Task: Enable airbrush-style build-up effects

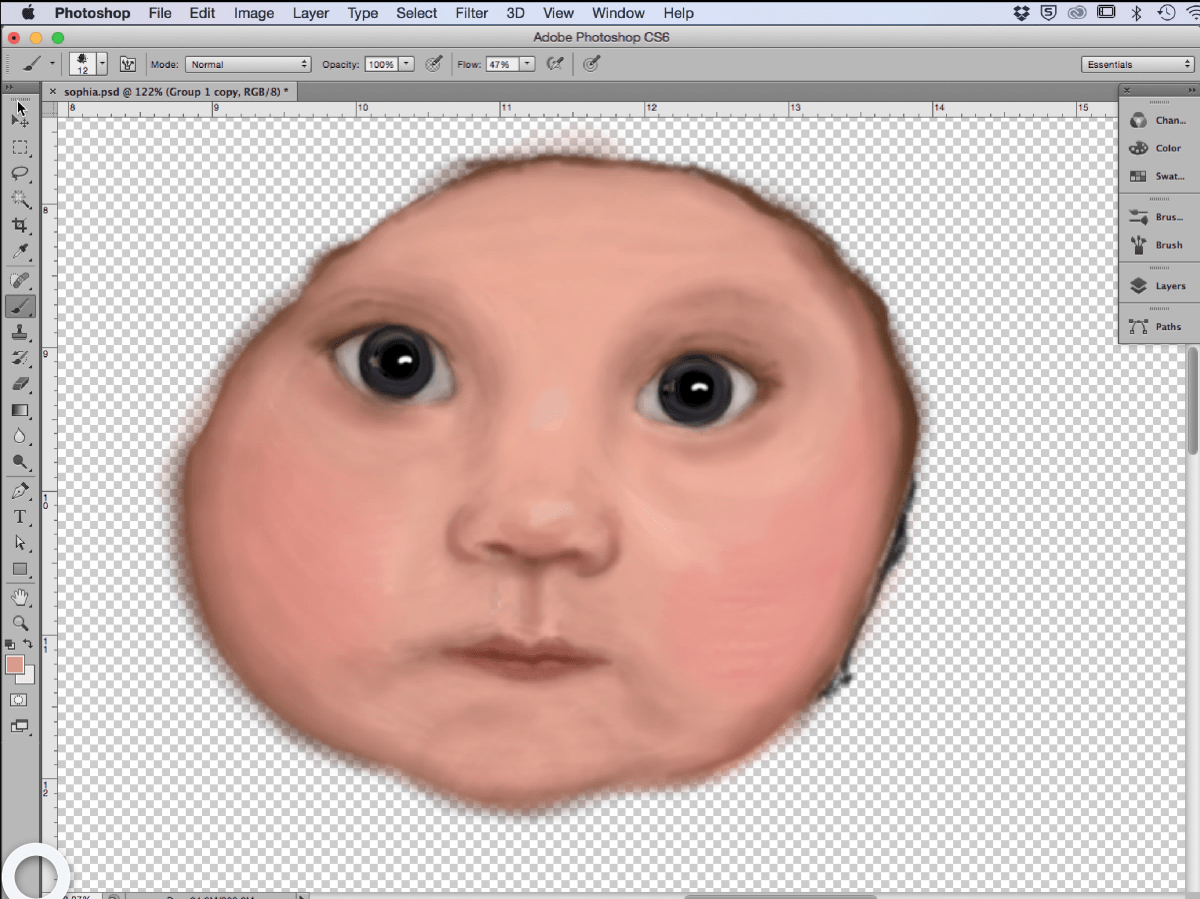Action: pos(556,64)
